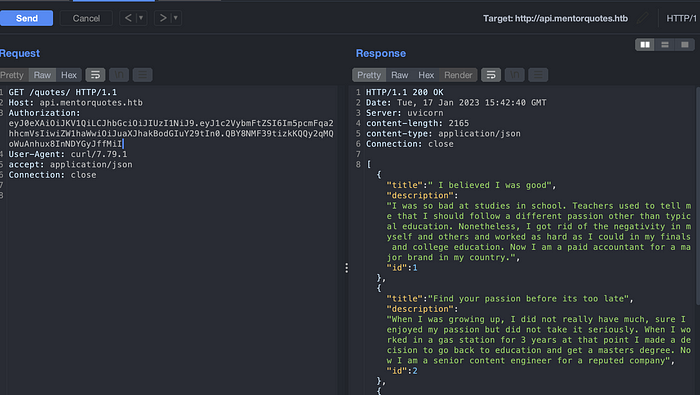700x395 pixels.
Task: Open the forward-history dropdown arrow
Action: [176, 18]
